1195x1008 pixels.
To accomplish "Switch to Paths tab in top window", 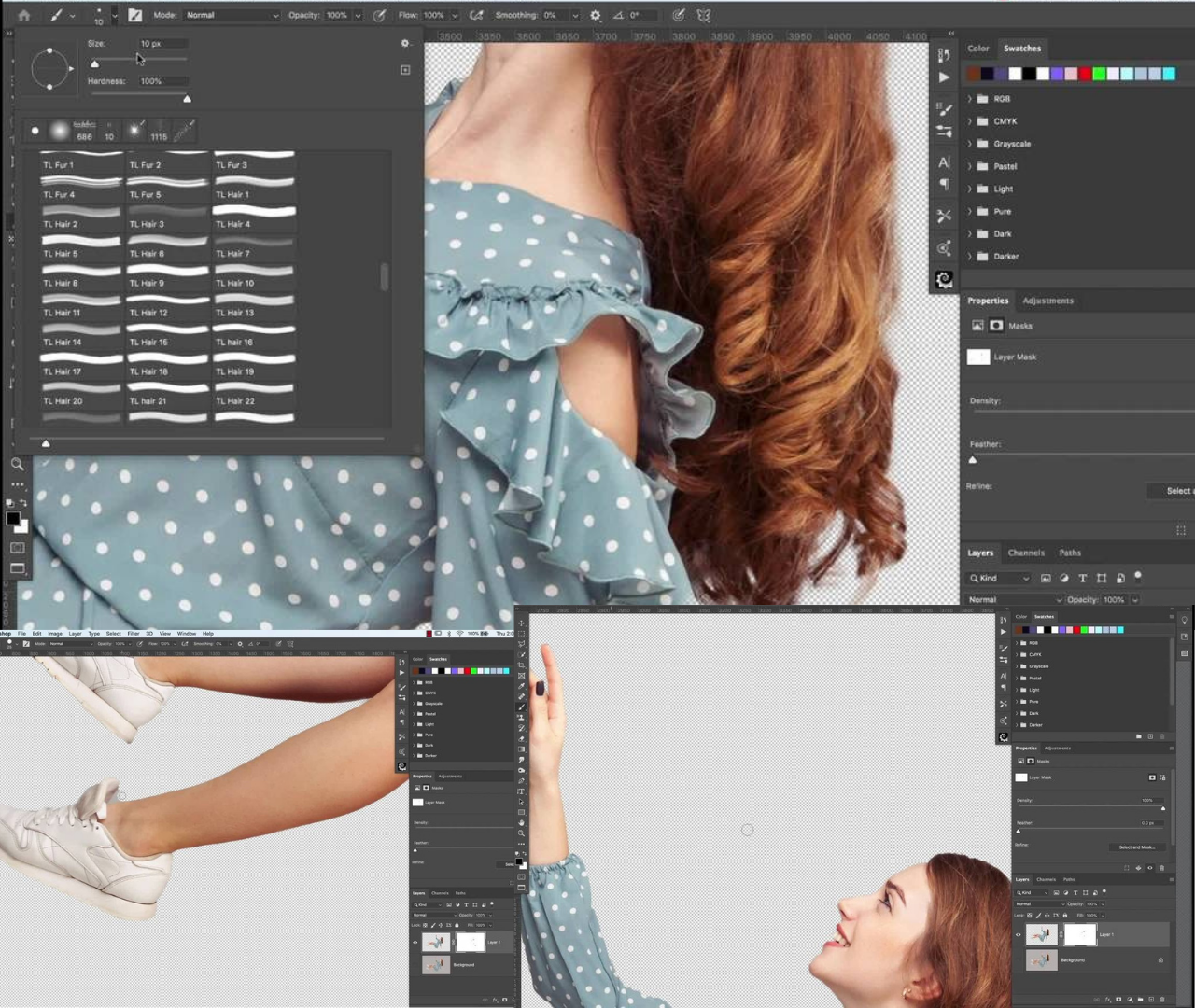I will click(1070, 553).
